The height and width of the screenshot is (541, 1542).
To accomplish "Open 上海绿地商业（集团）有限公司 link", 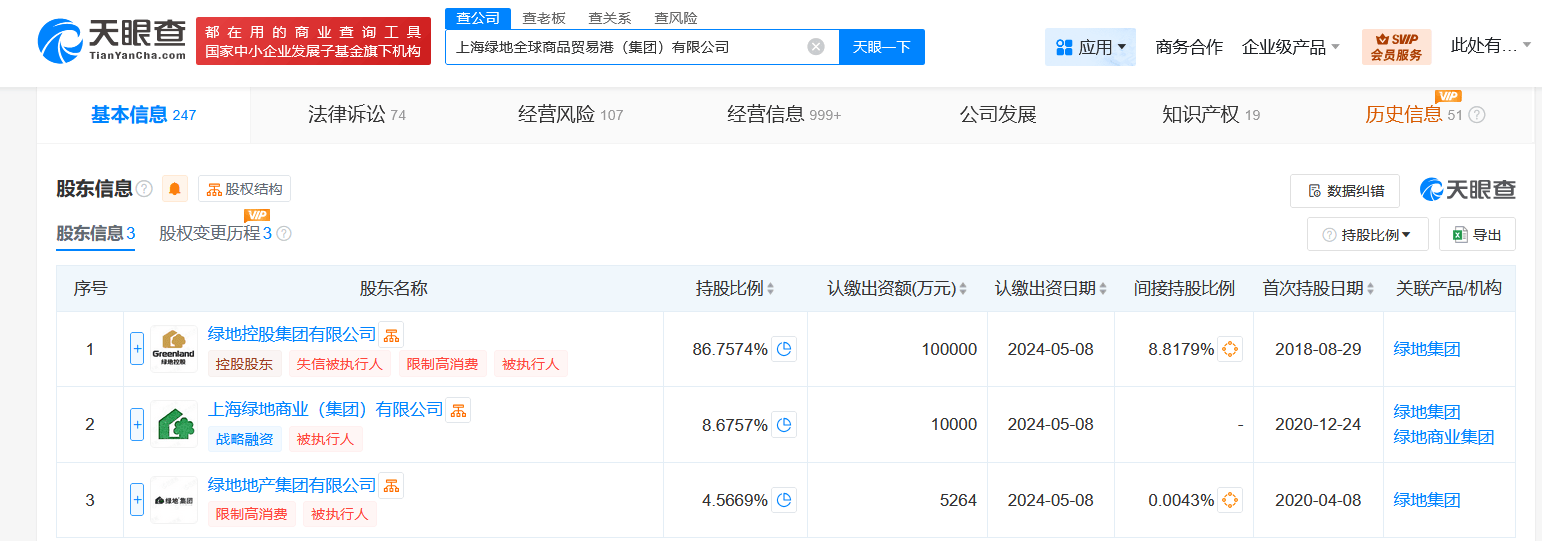I will 325,410.
